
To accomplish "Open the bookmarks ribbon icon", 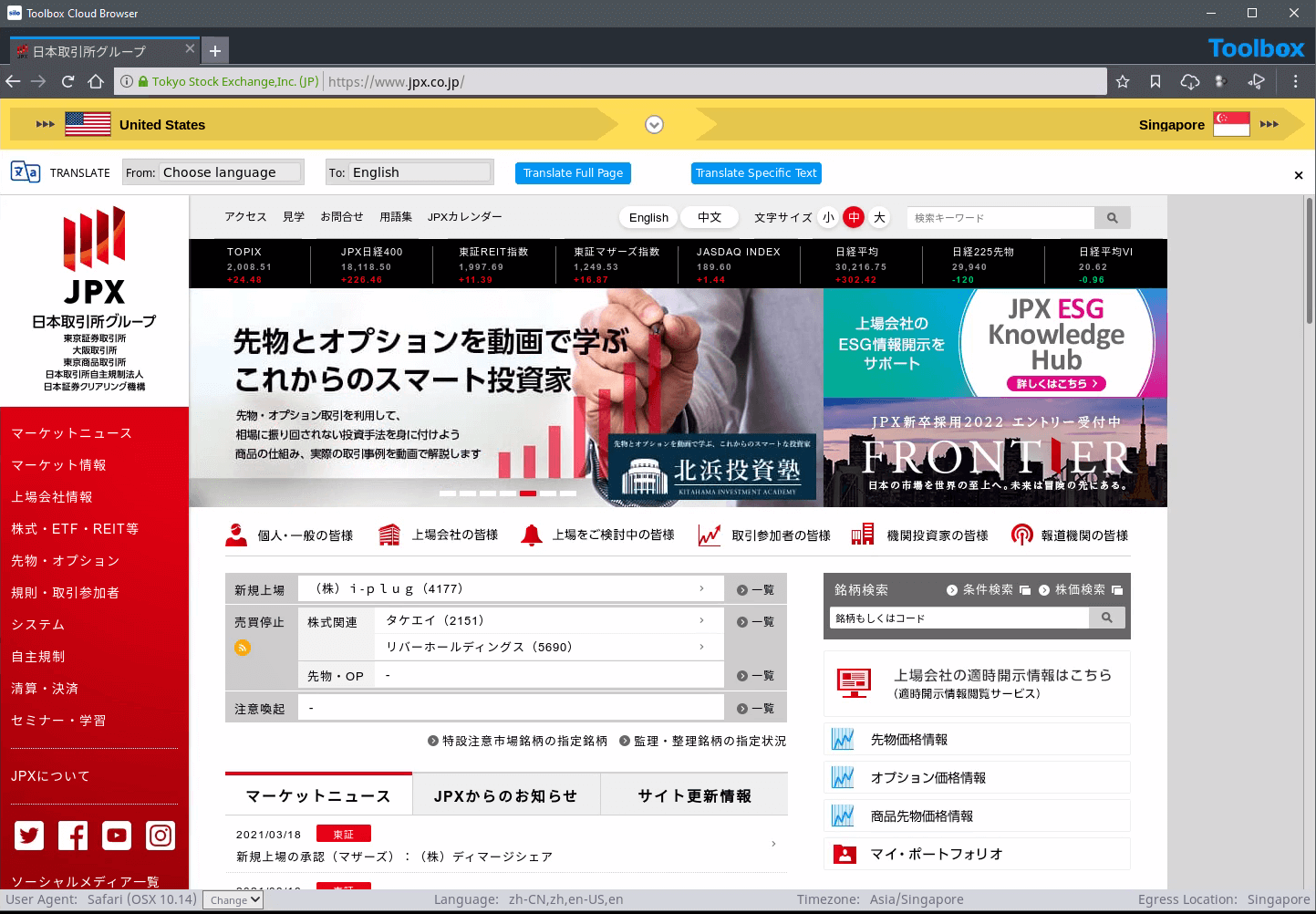I will (1155, 81).
